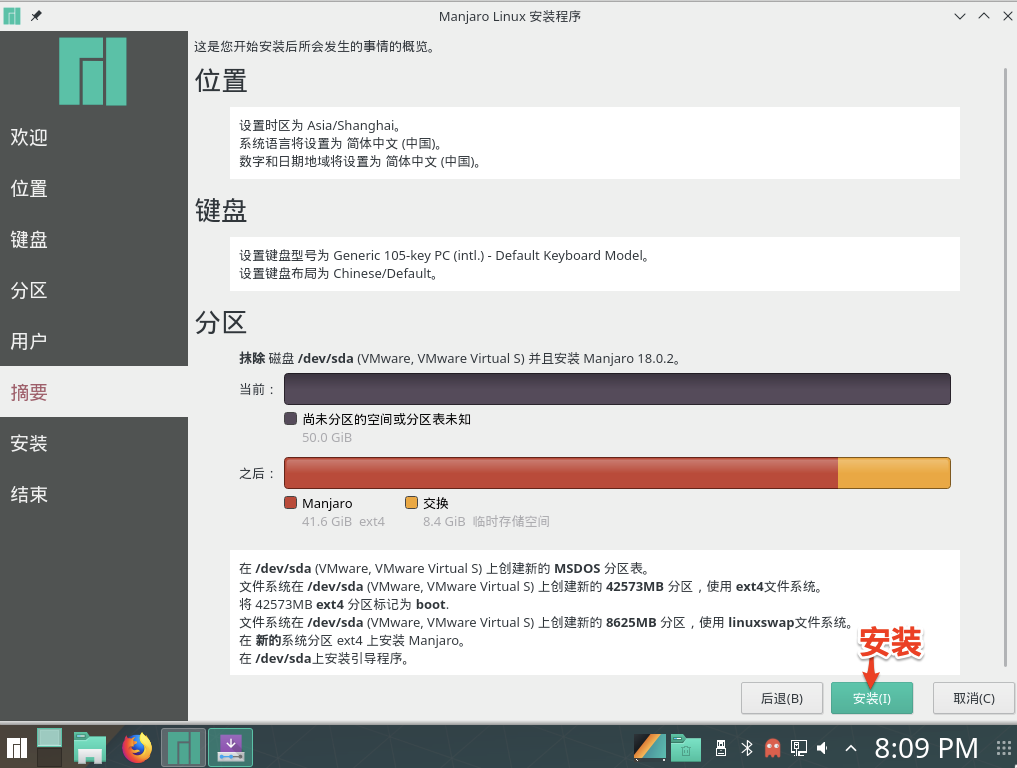Launch Firefox from the taskbar
The width and height of the screenshot is (1017, 768).
coord(137,747)
